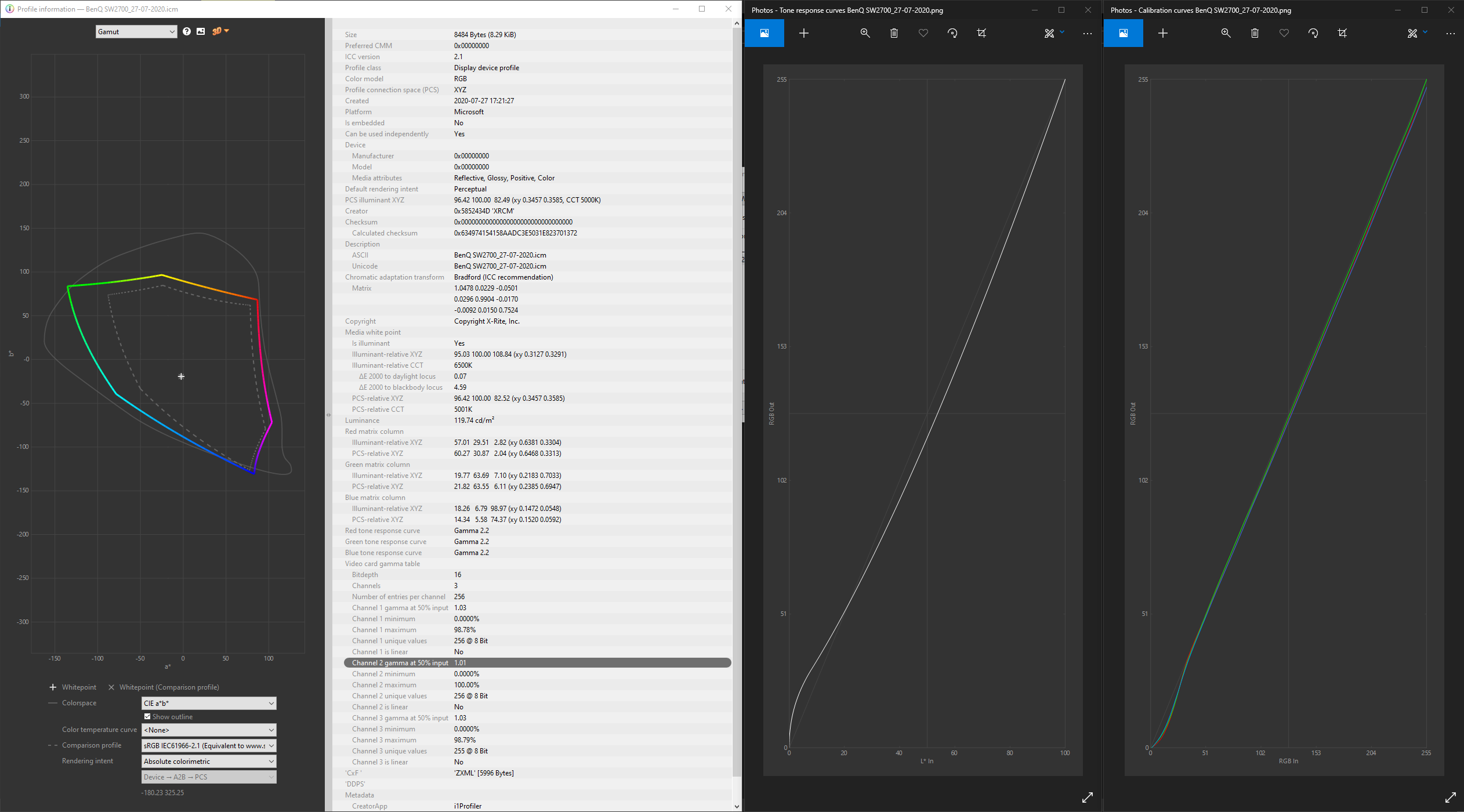Open Edit & Create in Tone response window

pyautogui.click(x=1054, y=33)
